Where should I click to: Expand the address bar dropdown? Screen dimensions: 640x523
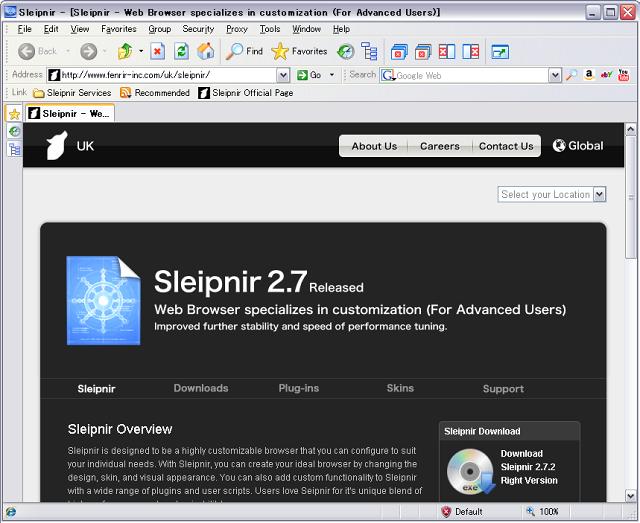coord(283,75)
